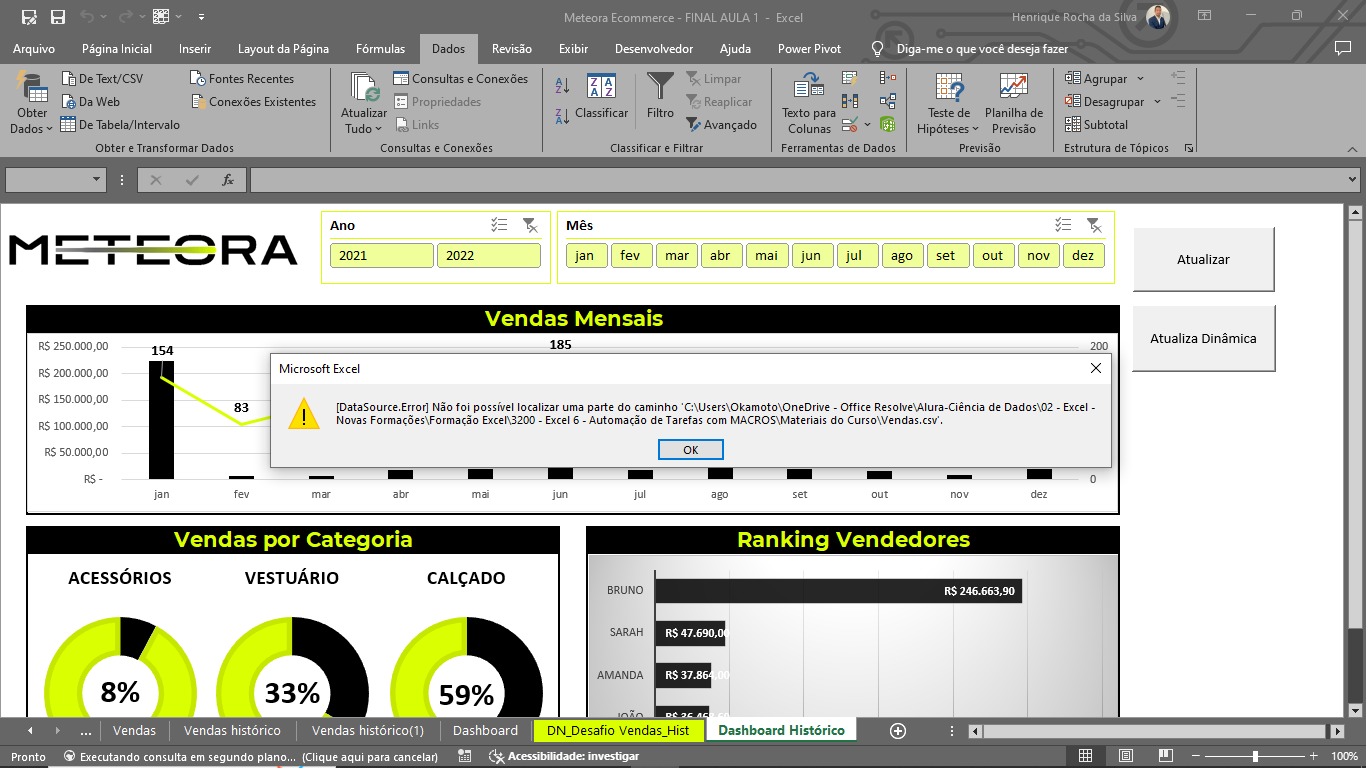This screenshot has width=1366, height=768.
Task: Expand the Validação de Dados dropdown arrow
Action: tap(867, 125)
